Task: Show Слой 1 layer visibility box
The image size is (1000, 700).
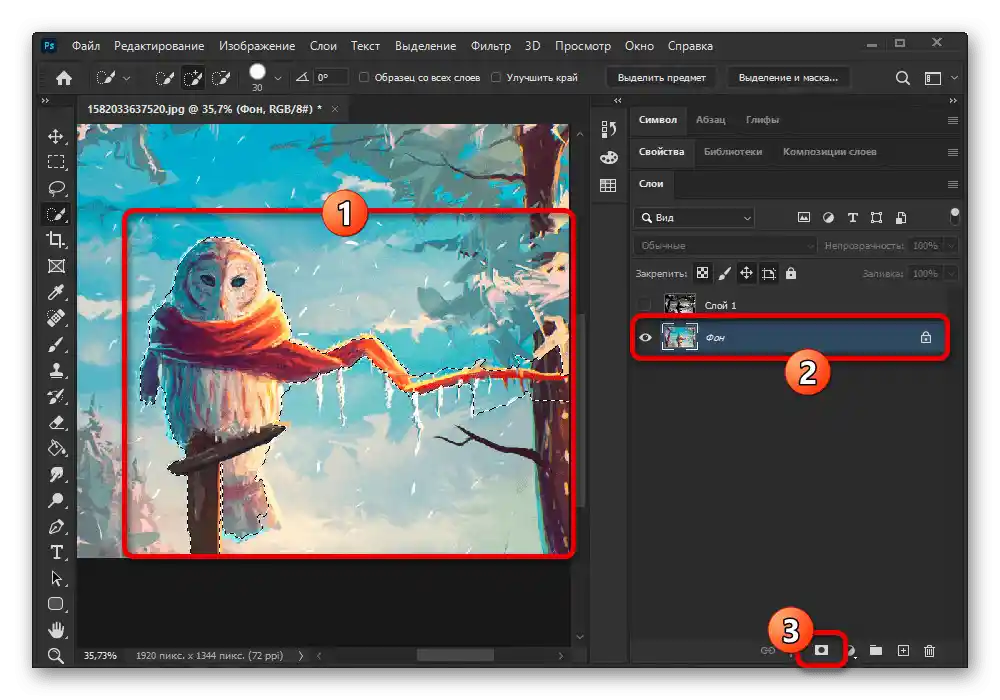Action: tap(645, 305)
